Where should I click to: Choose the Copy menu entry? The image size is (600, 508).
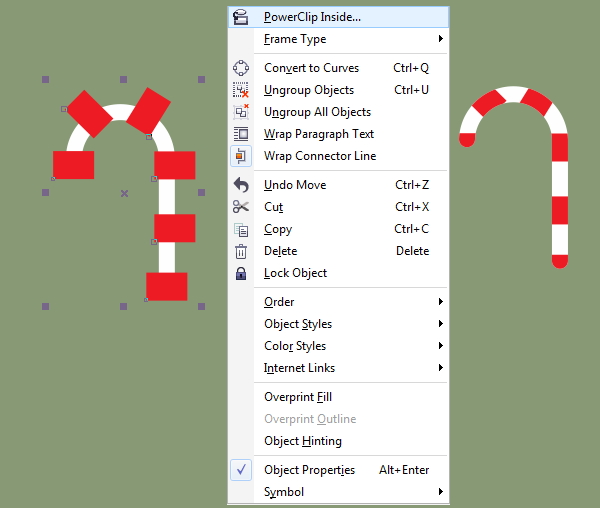pos(338,229)
